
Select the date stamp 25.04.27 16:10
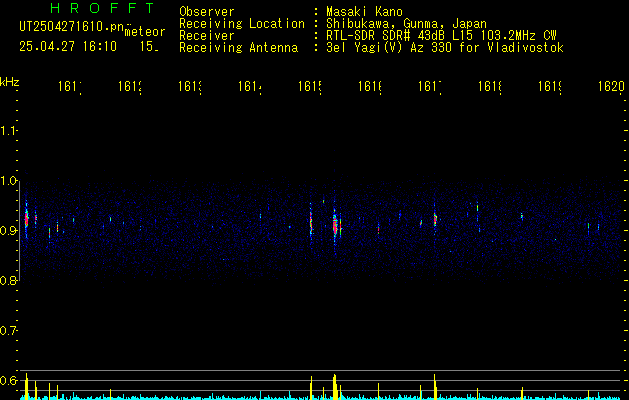point(68,47)
